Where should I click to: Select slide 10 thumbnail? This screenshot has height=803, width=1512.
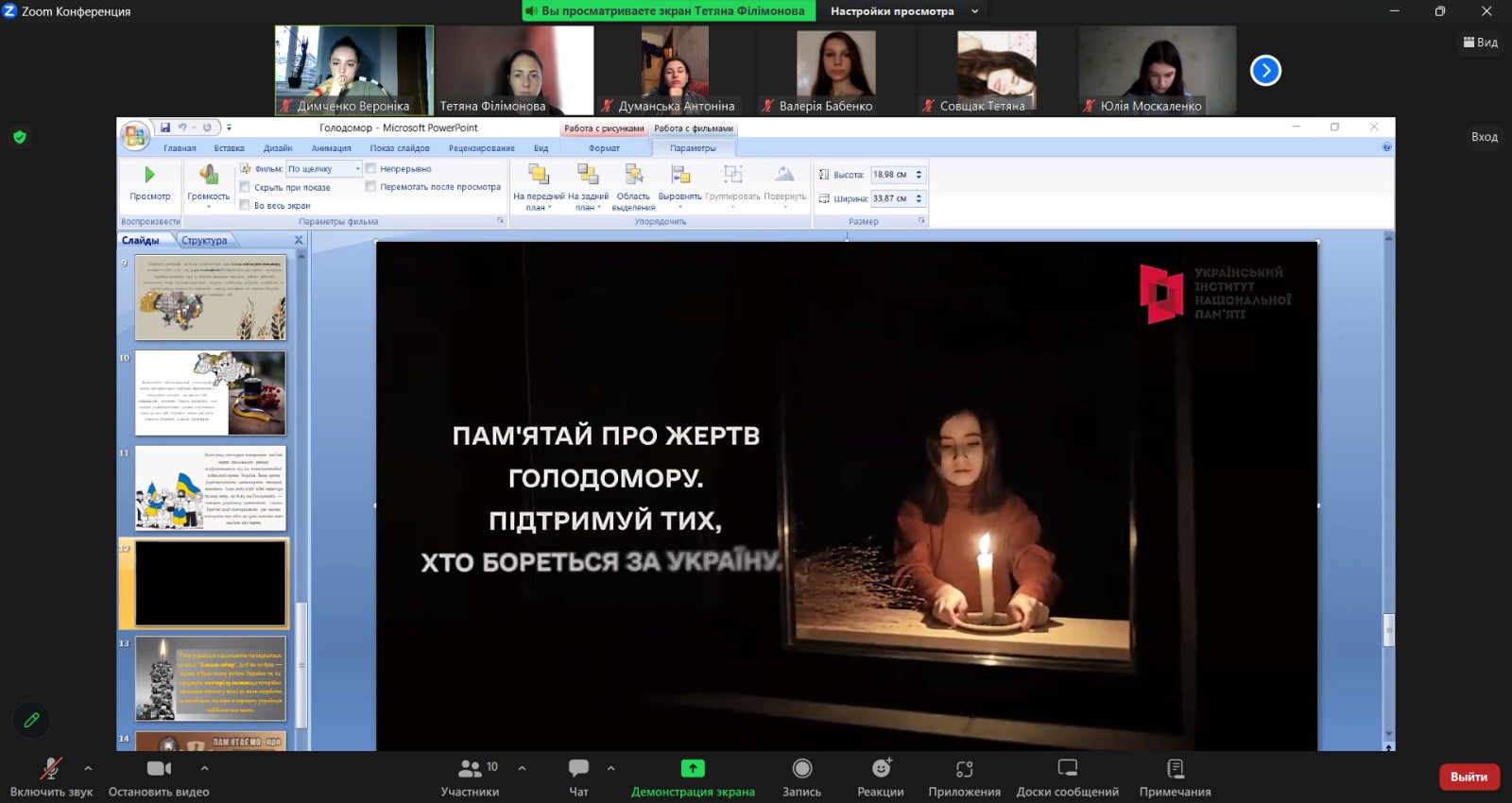(210, 393)
